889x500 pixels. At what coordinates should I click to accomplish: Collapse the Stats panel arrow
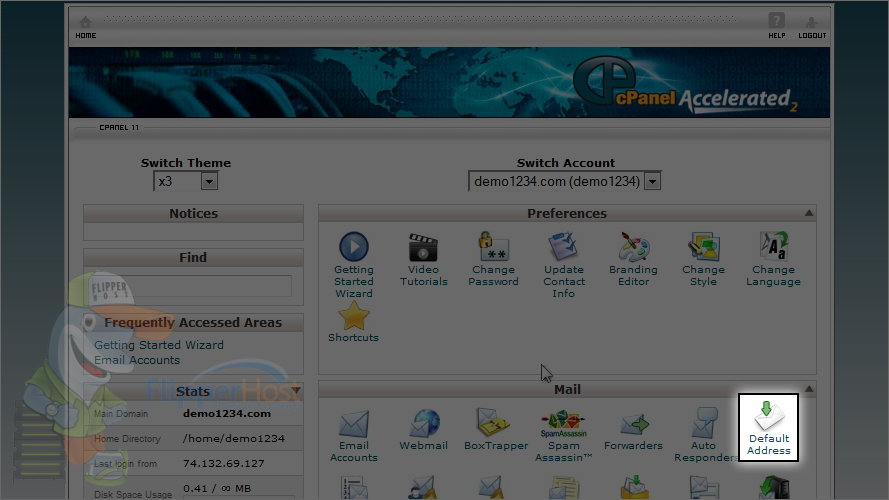(x=296, y=391)
